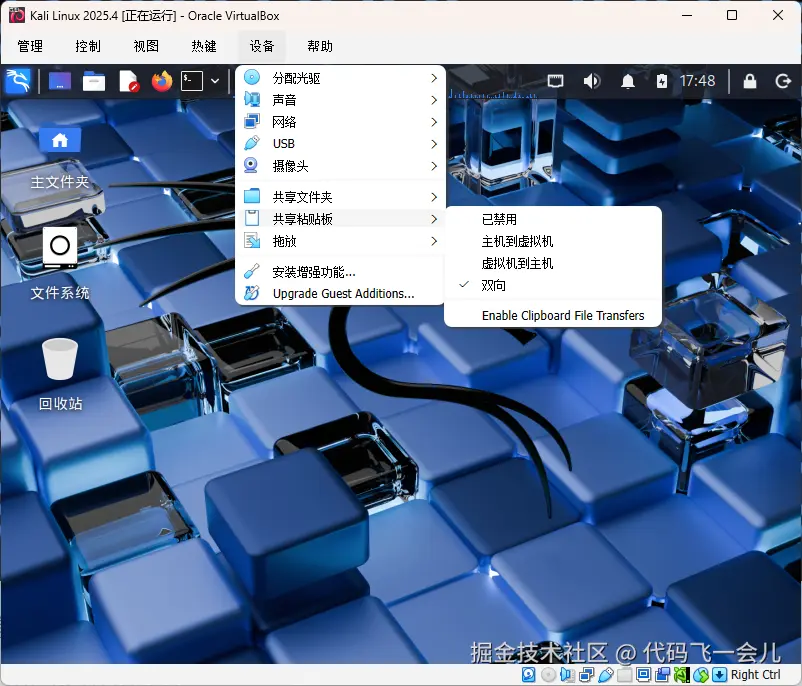
Task: Open the Kali dragon applications menu
Action: 18,81
